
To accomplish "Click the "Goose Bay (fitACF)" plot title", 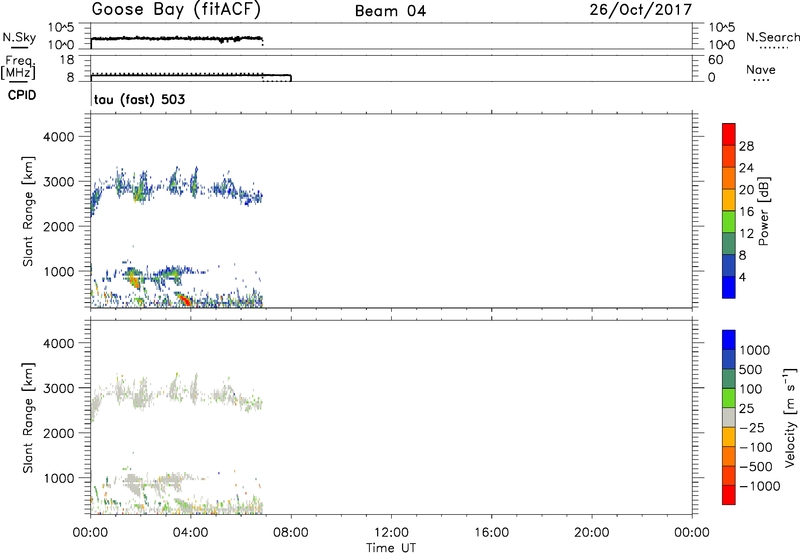I will (x=176, y=10).
